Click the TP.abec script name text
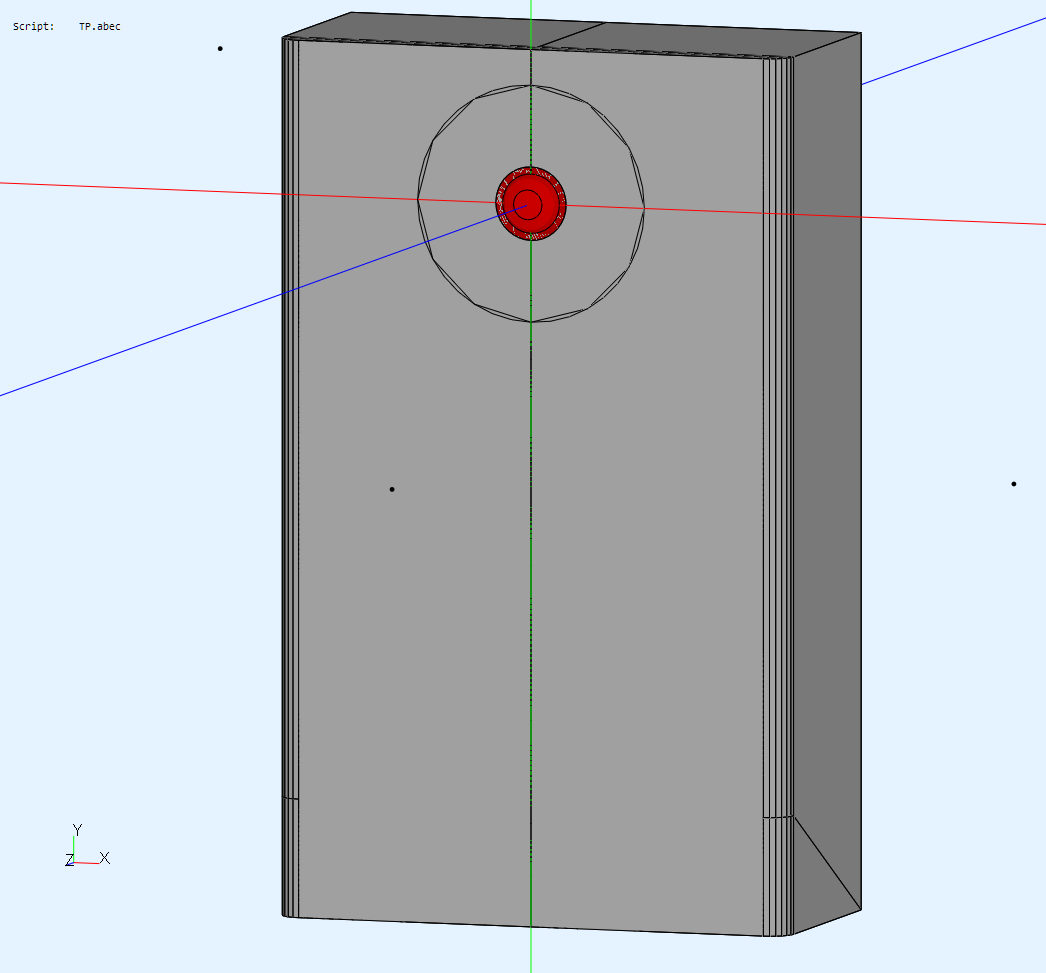The width and height of the screenshot is (1046, 973). tap(100, 26)
